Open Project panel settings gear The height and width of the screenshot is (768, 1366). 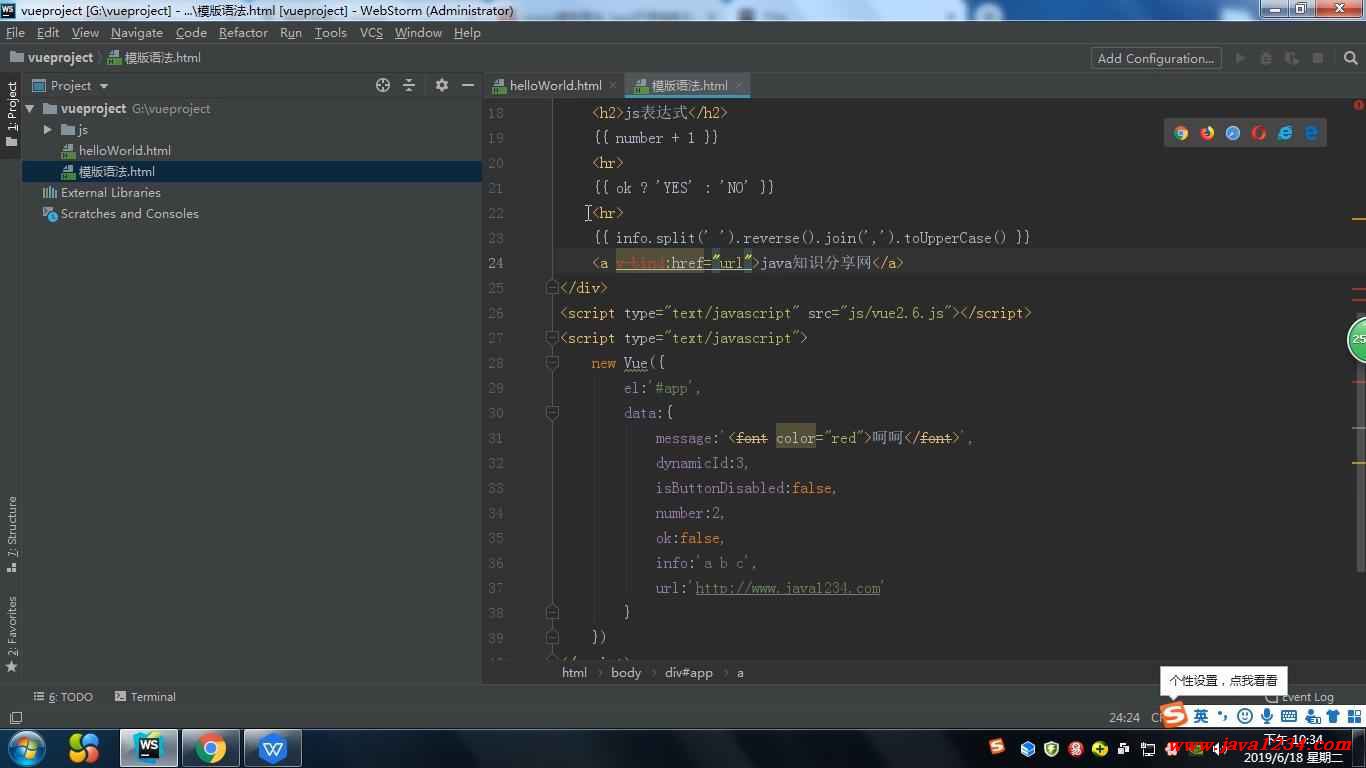tap(442, 86)
